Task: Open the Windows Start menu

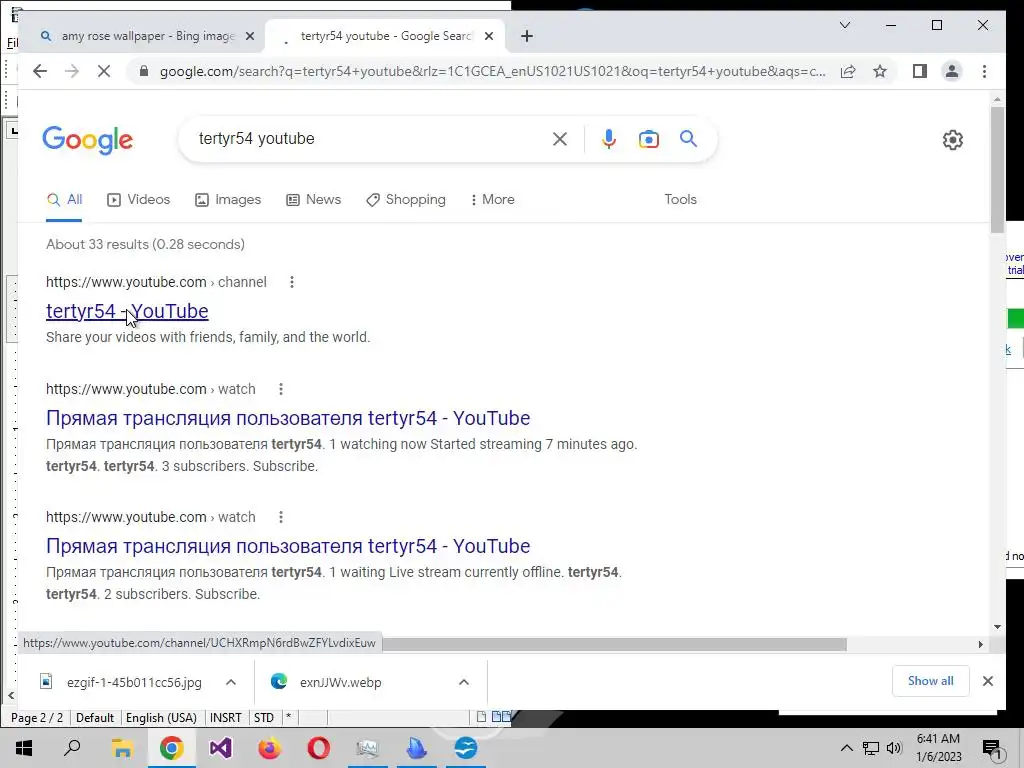Action: 24,748
